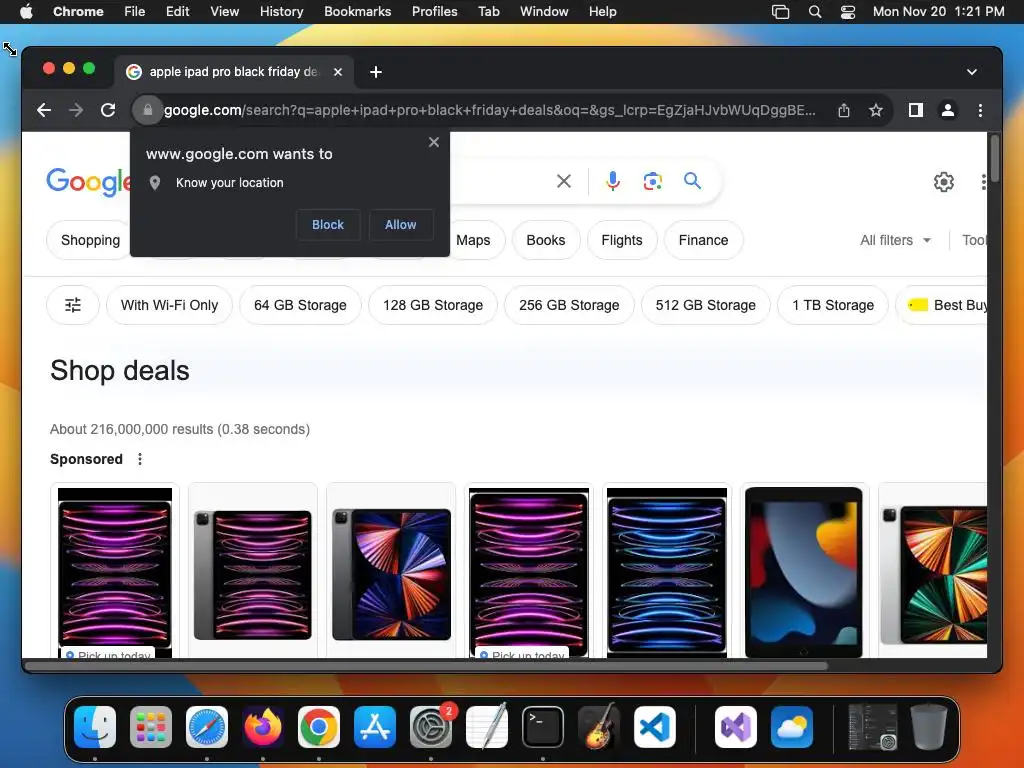Search by image with Lens icon
Viewport: 1024px width, 768px height.
(652, 181)
